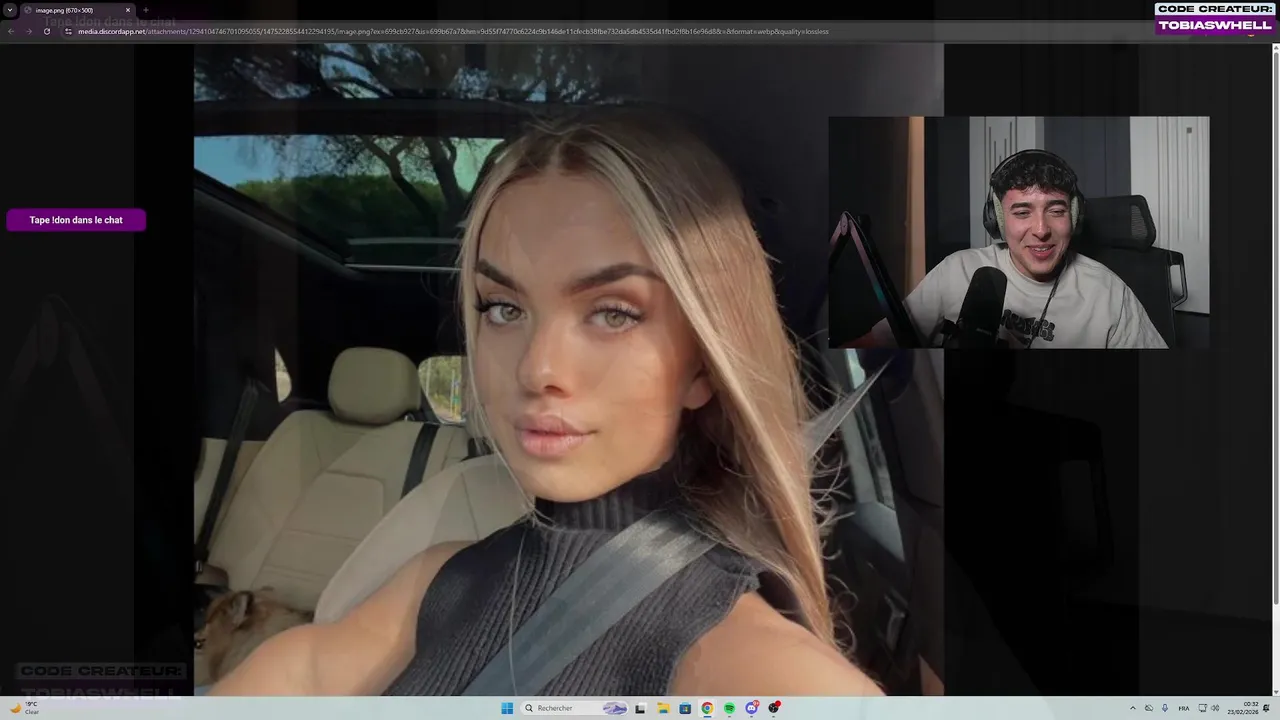Open the volume speaker icon in tray
Screen dimensions: 1280x720
(x=1215, y=708)
